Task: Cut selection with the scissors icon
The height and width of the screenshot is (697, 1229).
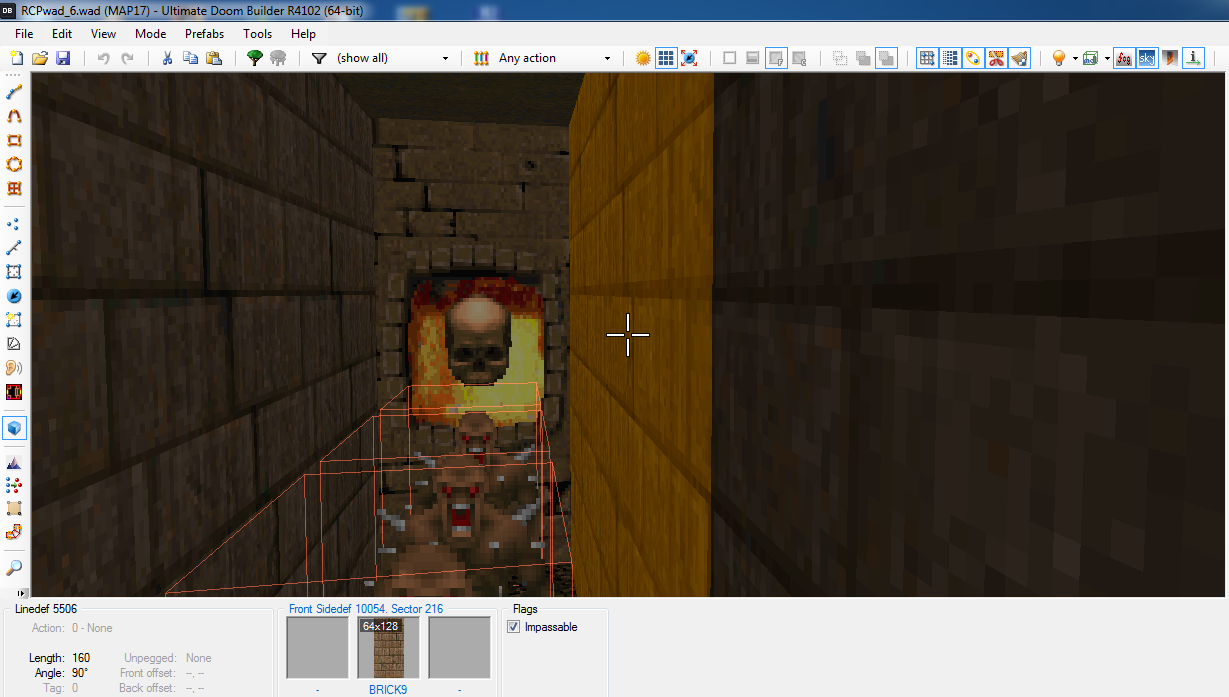Action: point(167,58)
